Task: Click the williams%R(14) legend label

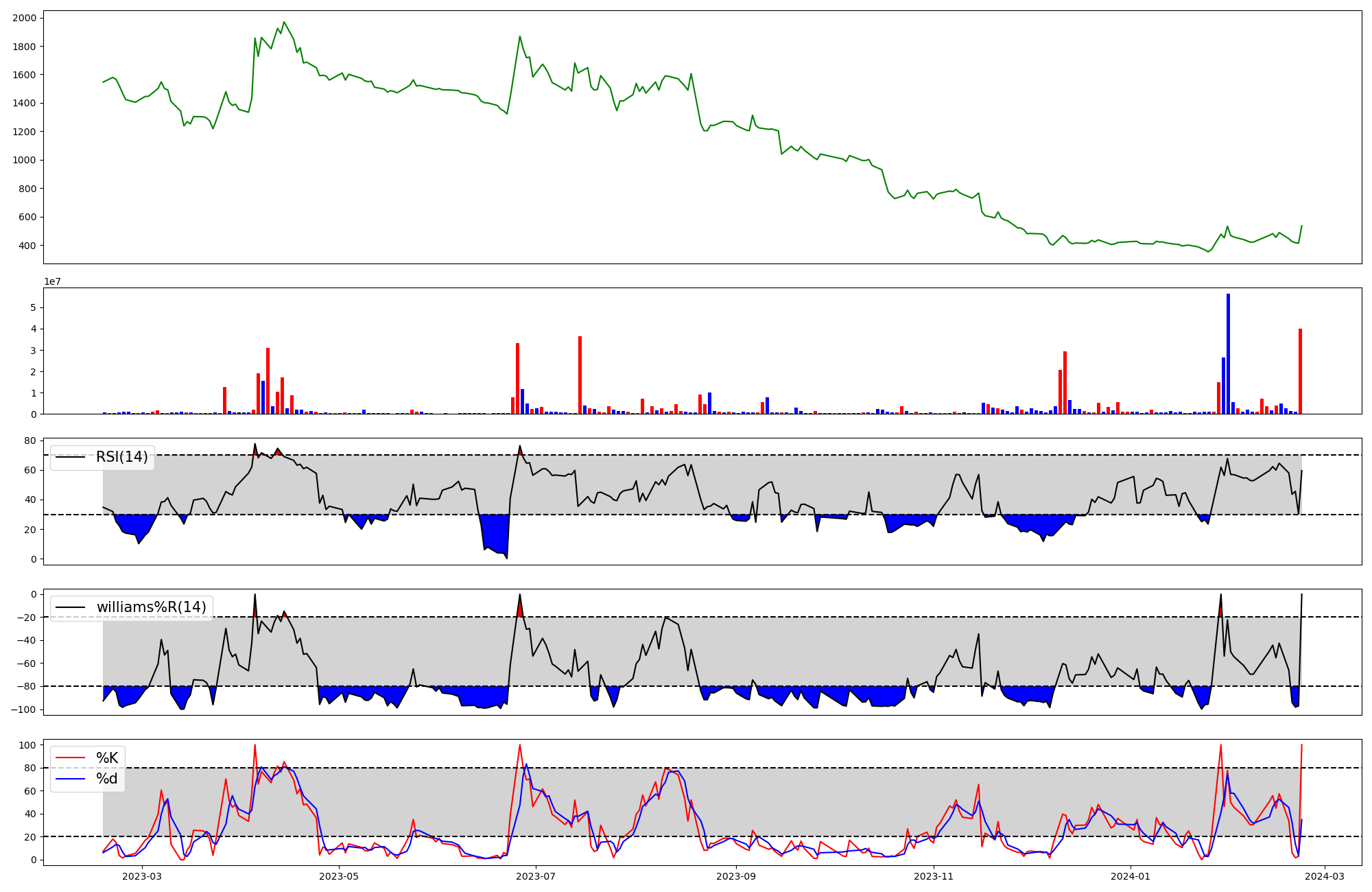Action: [151, 607]
